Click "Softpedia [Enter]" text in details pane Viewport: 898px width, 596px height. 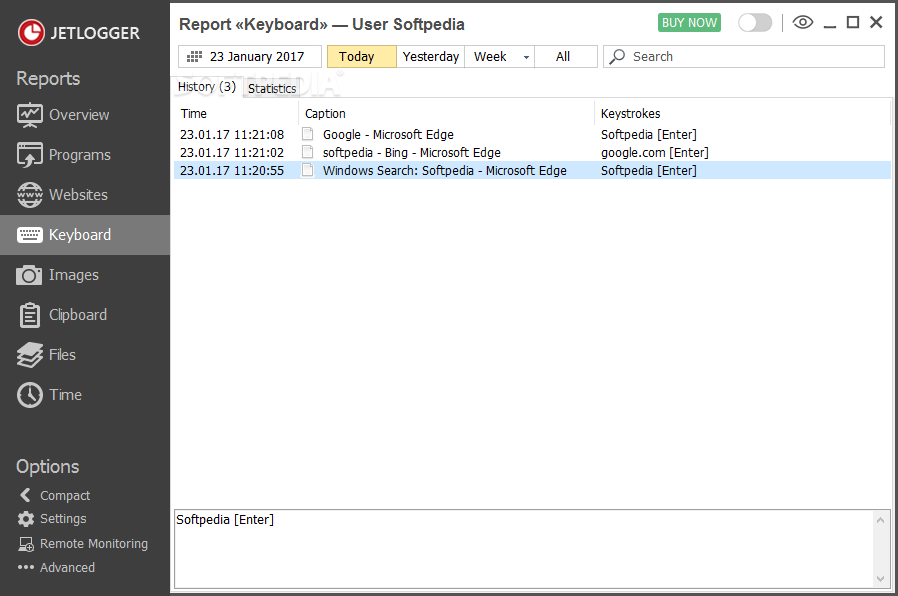pos(225,519)
